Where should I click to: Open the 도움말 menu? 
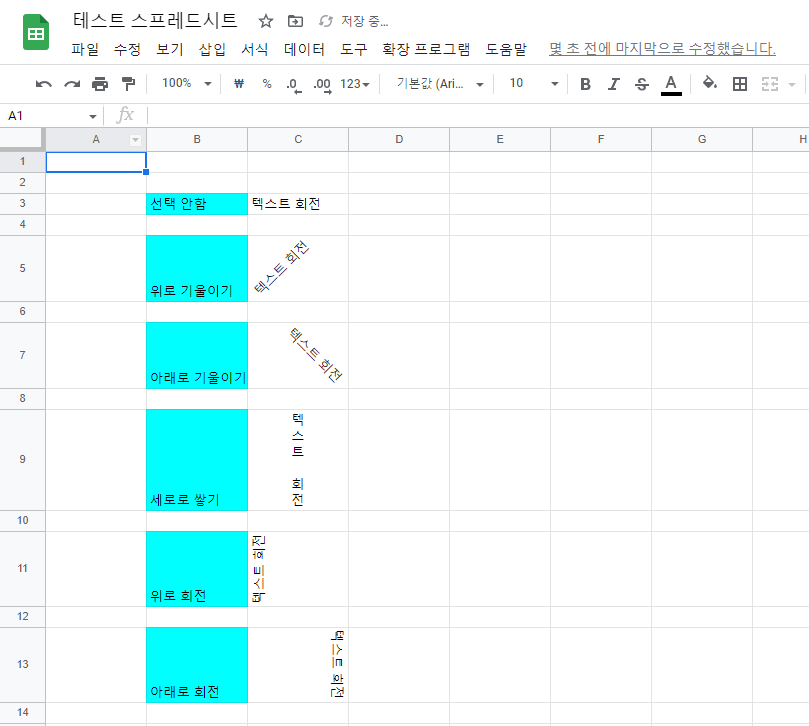(506, 50)
